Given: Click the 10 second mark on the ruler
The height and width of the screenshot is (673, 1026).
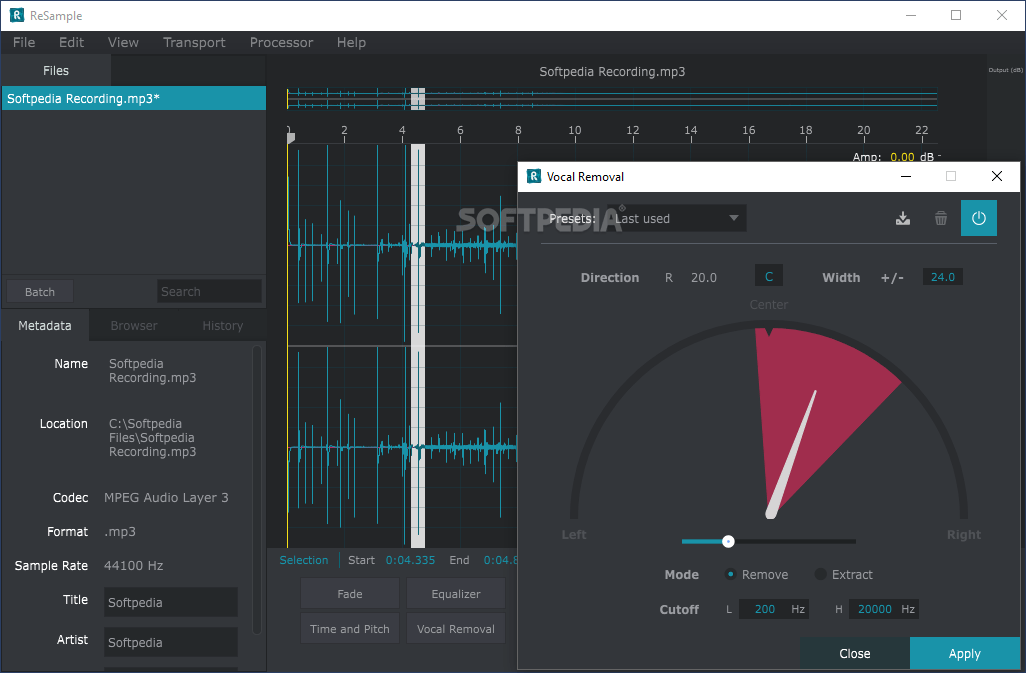Looking at the screenshot, I should pos(575,131).
